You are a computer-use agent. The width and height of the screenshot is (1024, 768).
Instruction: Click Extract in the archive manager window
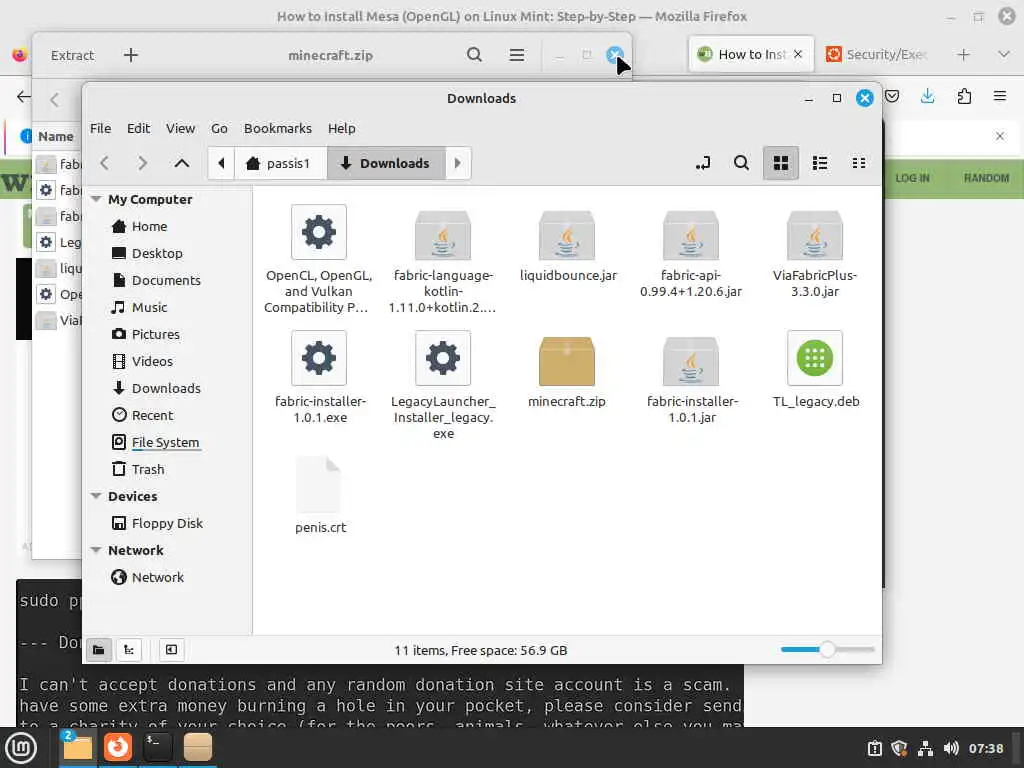point(72,56)
